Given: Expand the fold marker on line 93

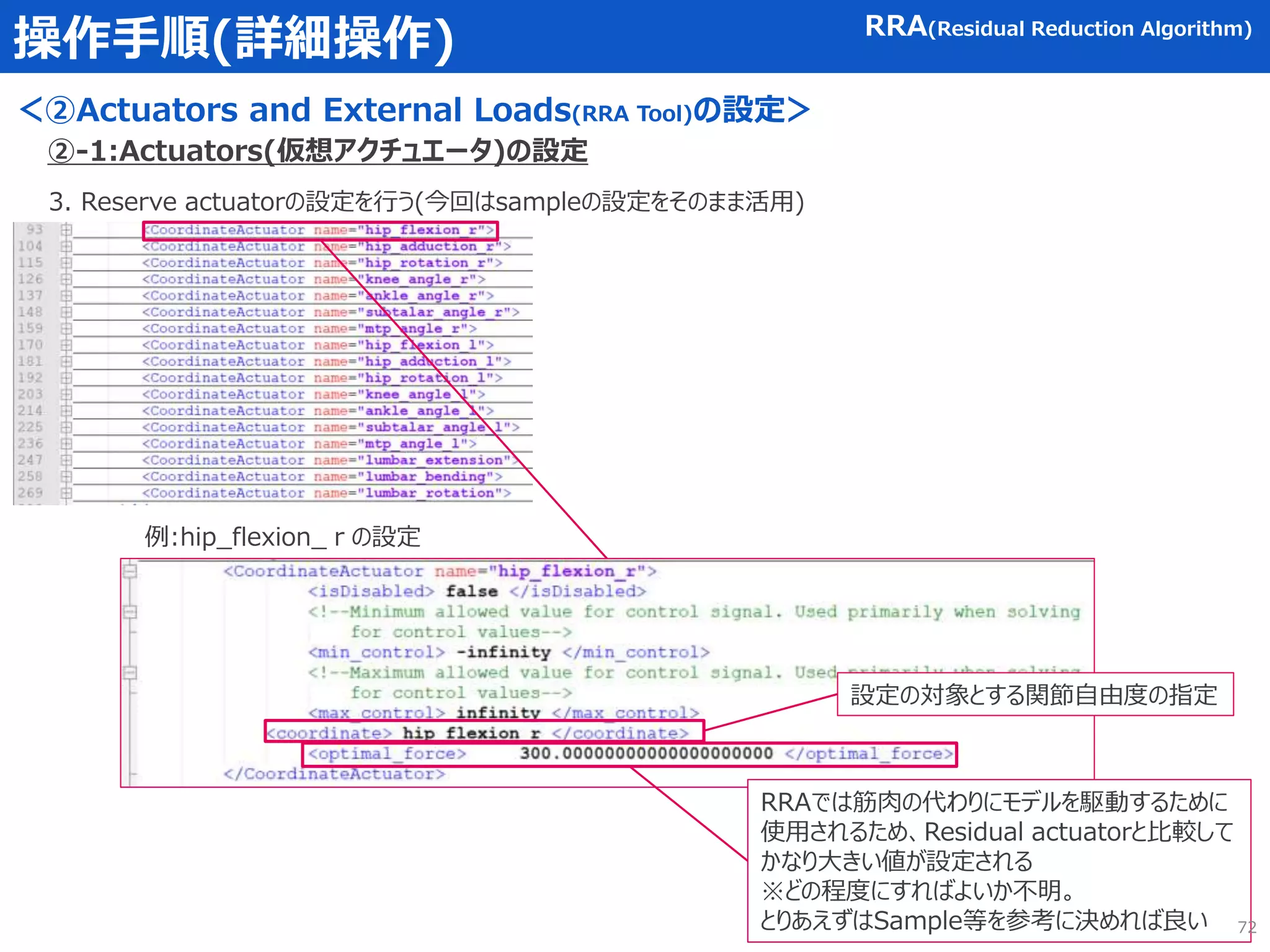Looking at the screenshot, I should tap(66, 230).
